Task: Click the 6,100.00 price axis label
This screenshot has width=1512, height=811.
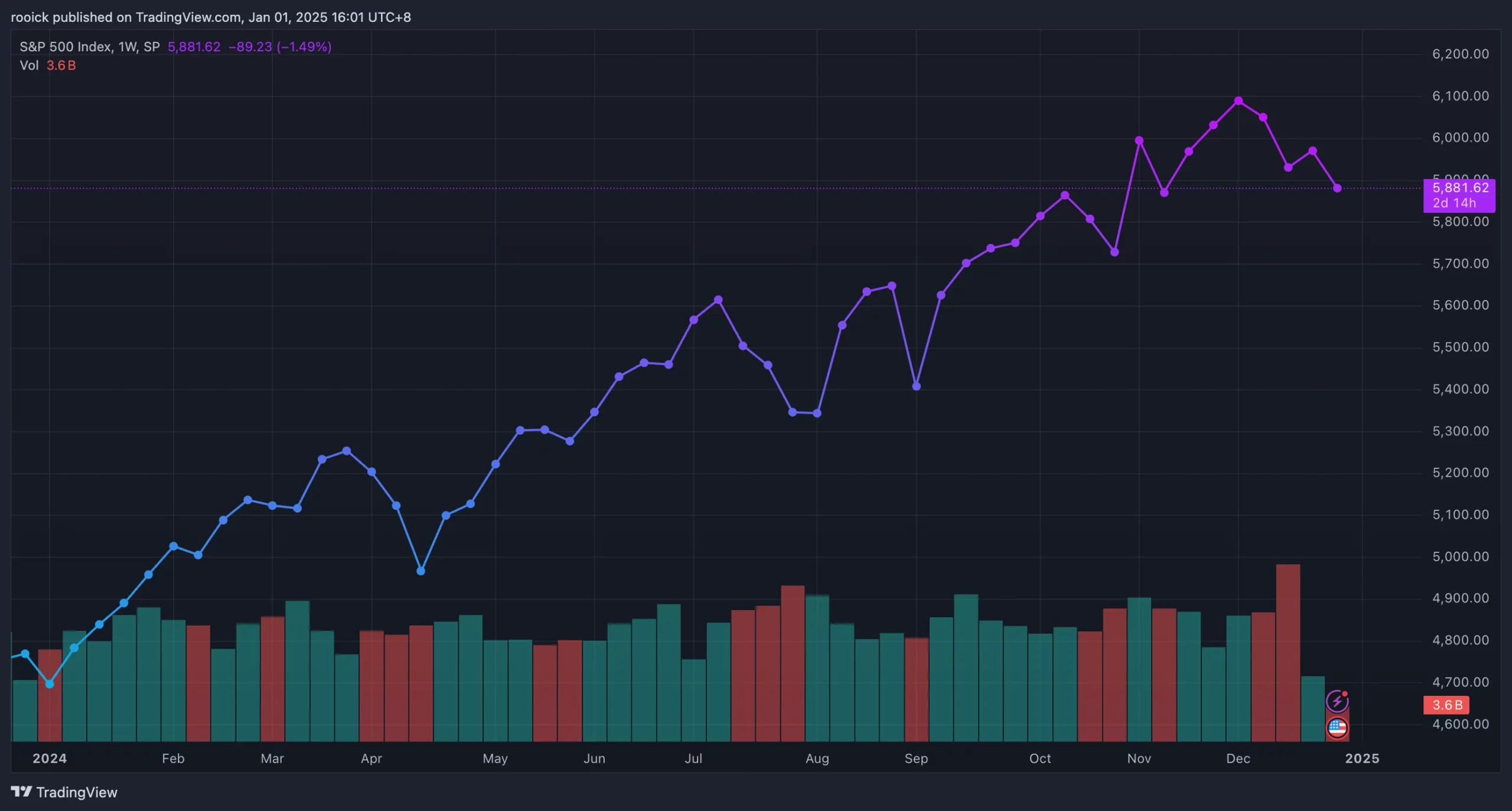Action: coord(1461,96)
